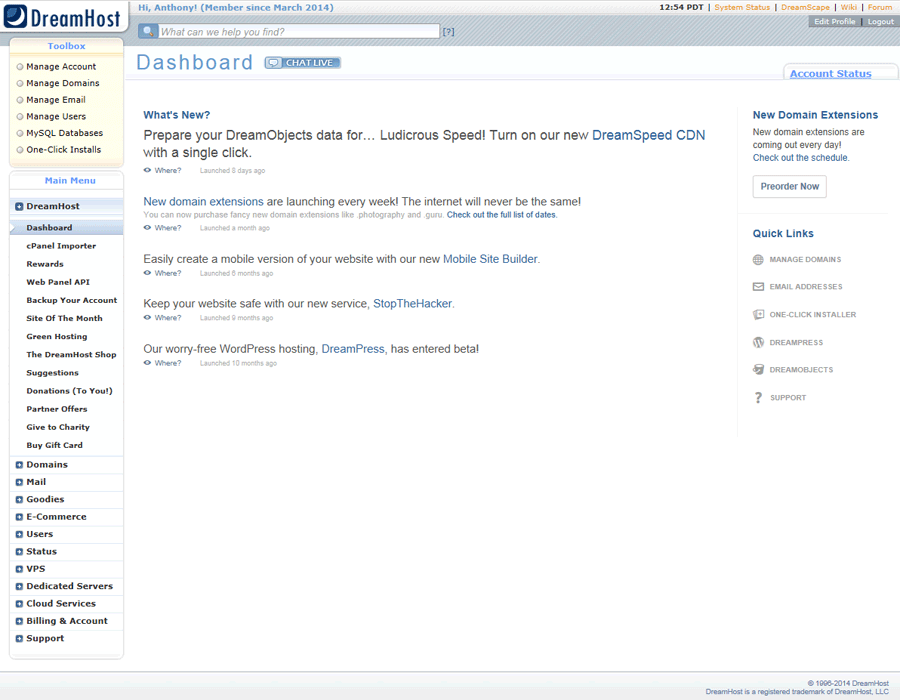Click eye icon under New domain extensions news

(x=148, y=228)
